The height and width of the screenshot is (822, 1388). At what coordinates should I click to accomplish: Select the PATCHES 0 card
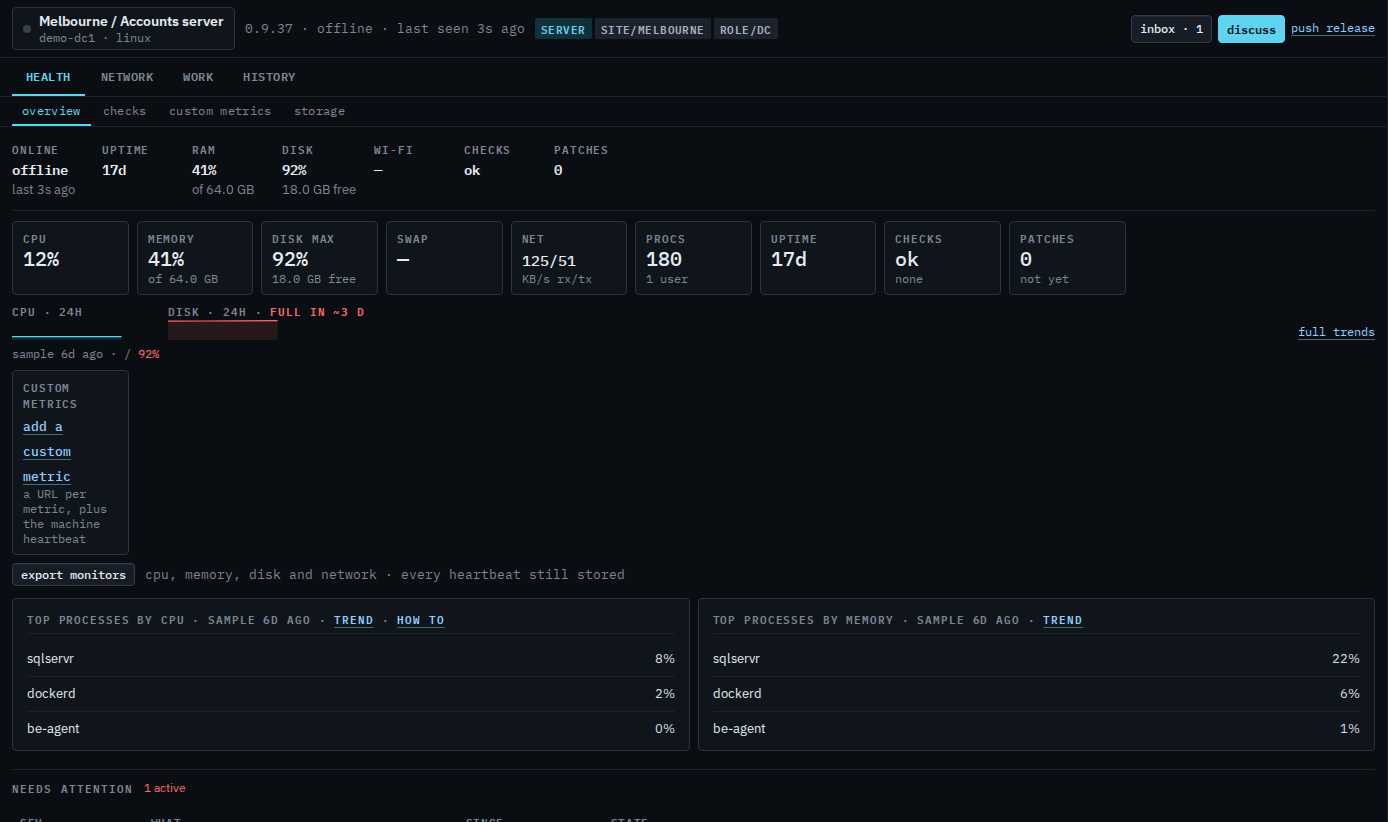1067,258
